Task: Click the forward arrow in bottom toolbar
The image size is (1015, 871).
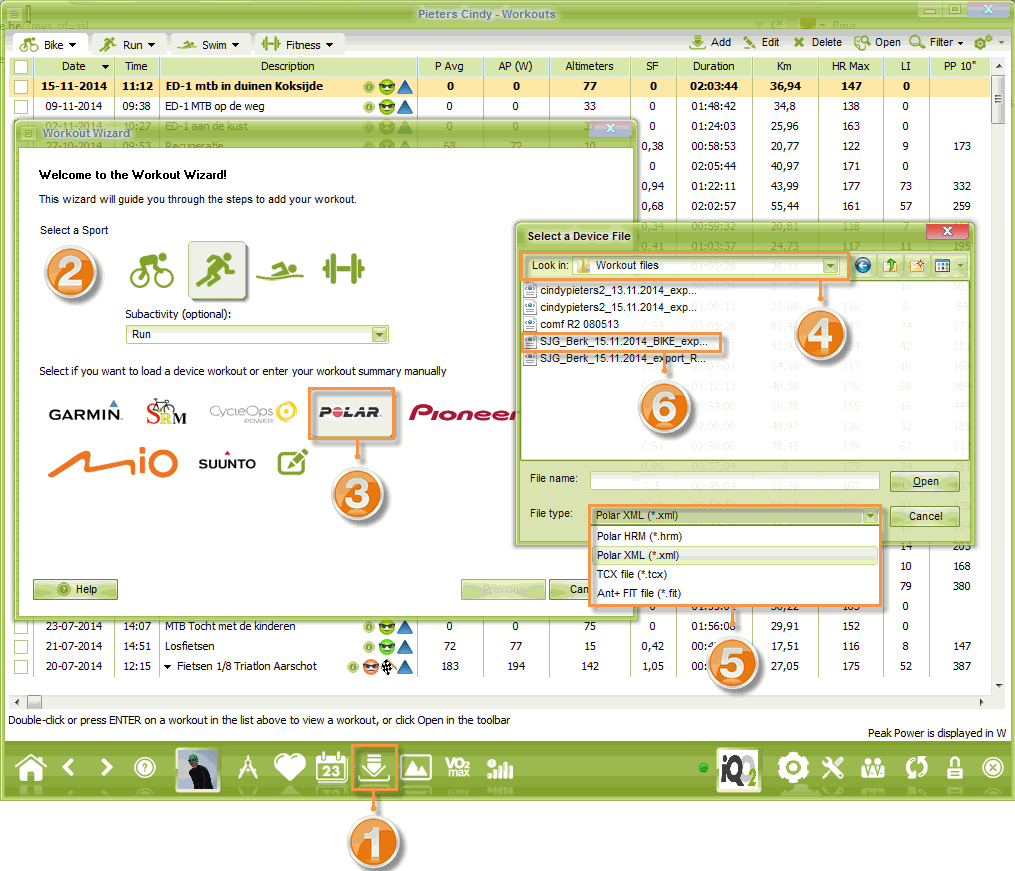Action: click(x=106, y=767)
